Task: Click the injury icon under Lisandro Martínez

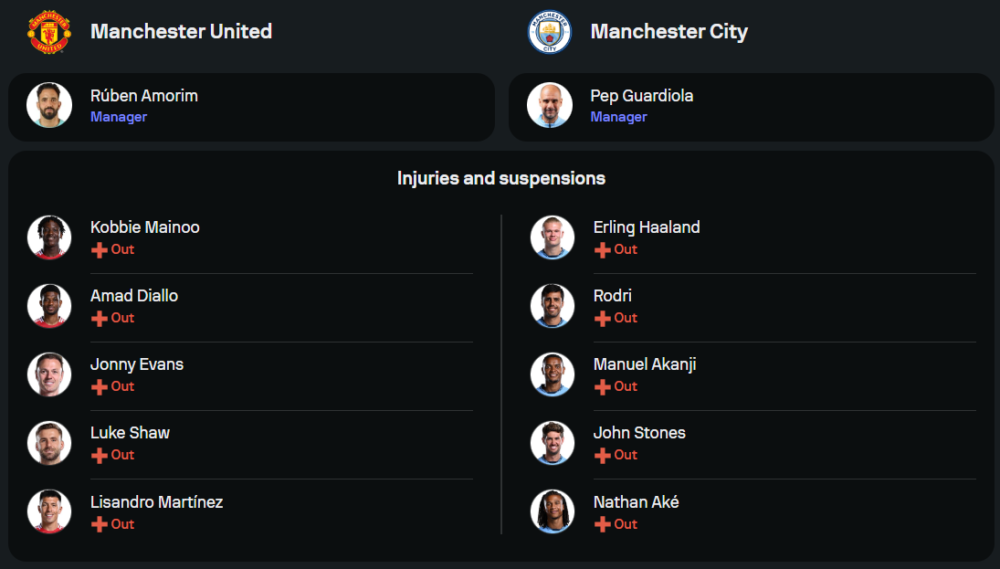Action: [x=99, y=524]
